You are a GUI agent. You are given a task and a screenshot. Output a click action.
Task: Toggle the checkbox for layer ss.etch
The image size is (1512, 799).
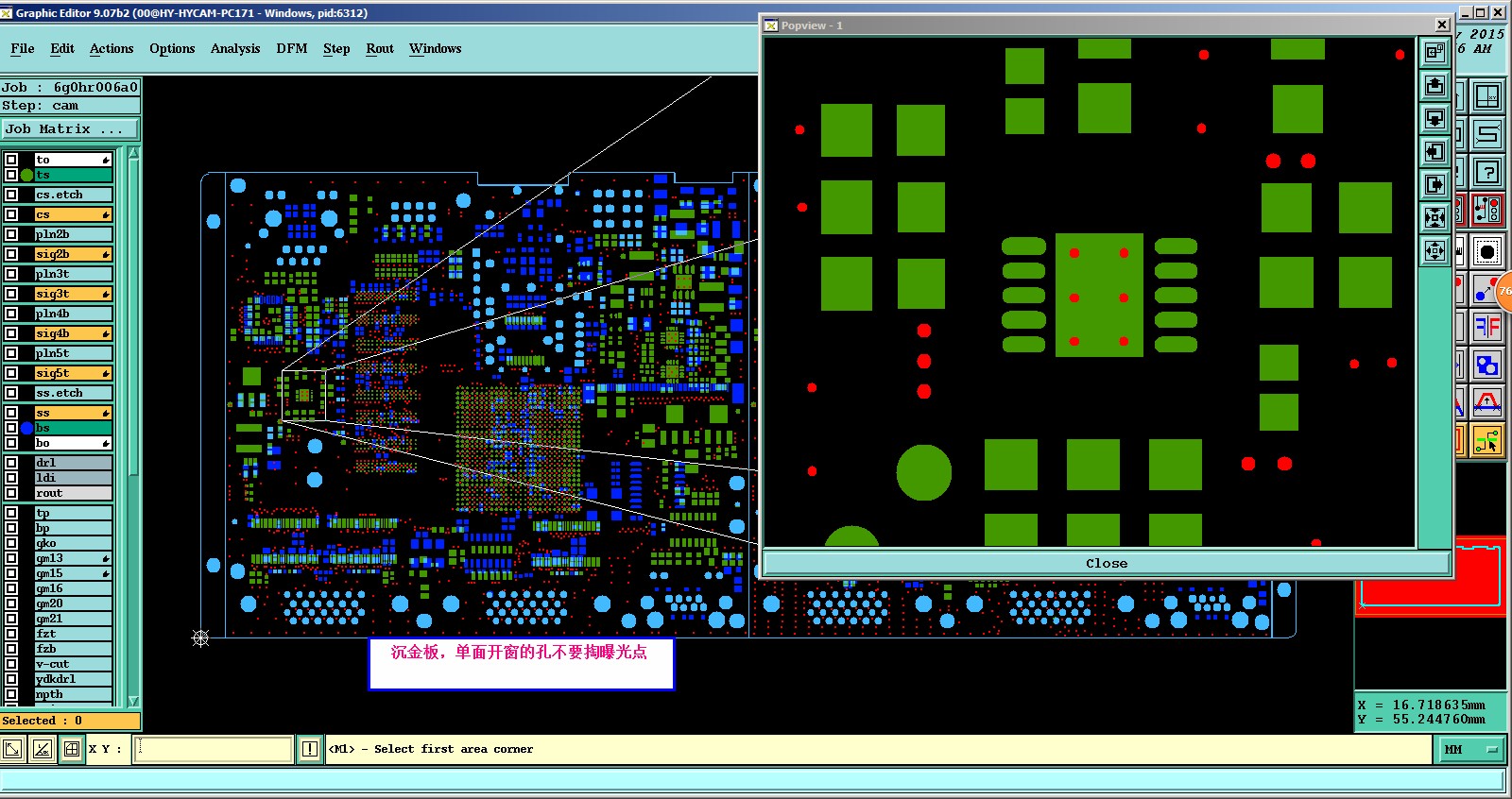point(11,393)
